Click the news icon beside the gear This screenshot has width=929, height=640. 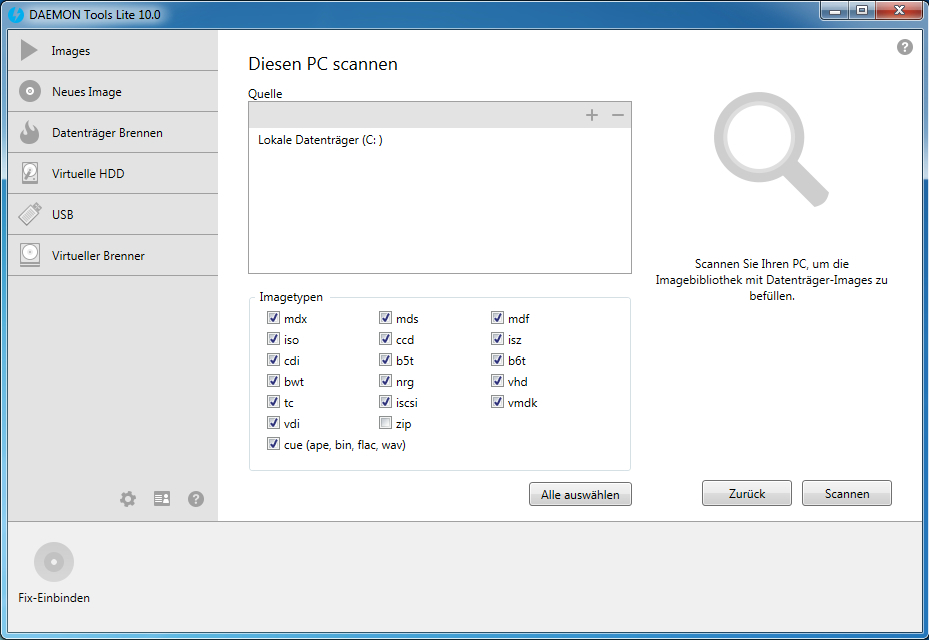(162, 498)
